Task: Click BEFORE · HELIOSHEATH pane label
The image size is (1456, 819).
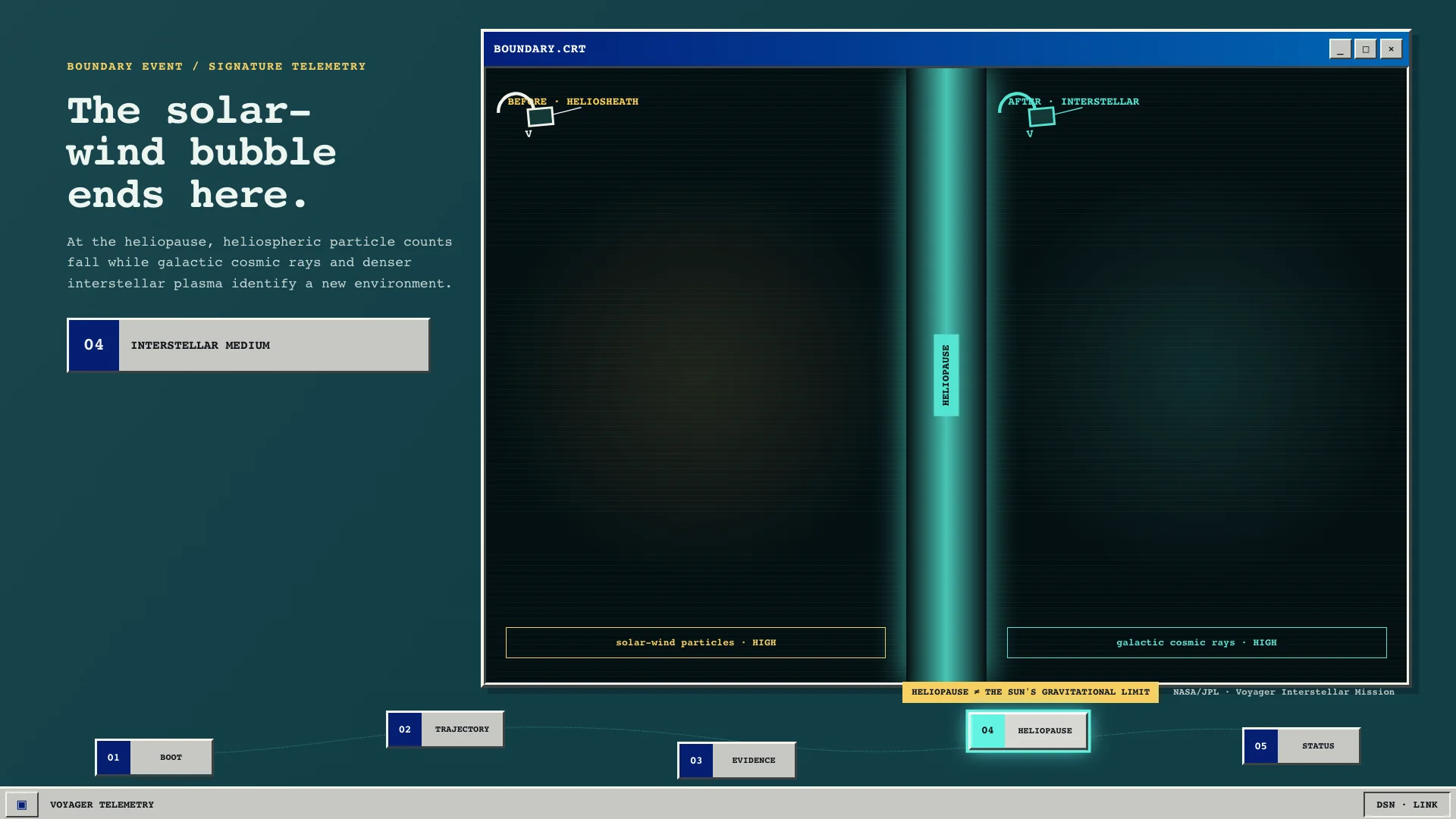Action: tap(573, 102)
